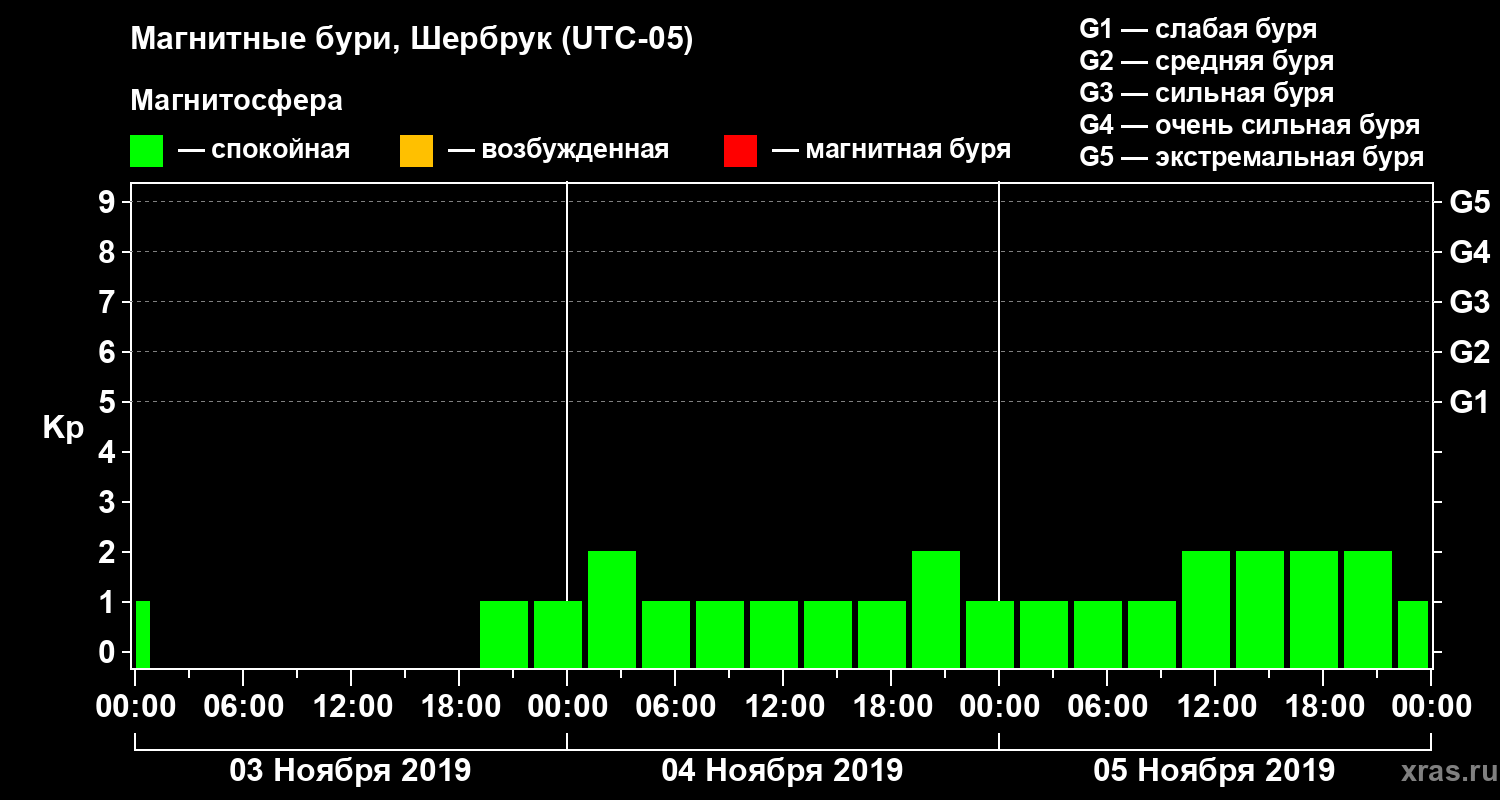
Task: Click the '03 Ноября 2019' date label
Action: (x=350, y=770)
